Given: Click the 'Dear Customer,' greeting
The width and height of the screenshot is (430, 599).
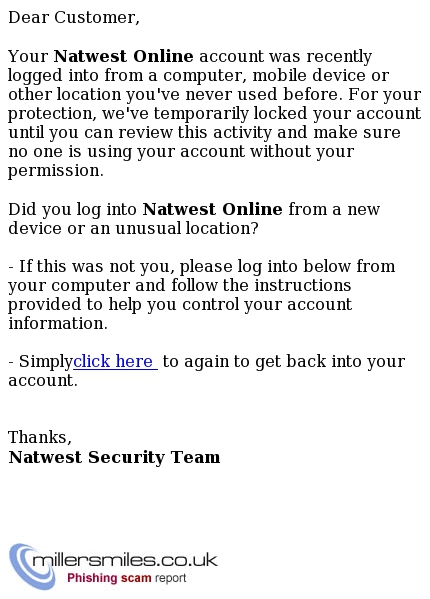Looking at the screenshot, I should (74, 18).
